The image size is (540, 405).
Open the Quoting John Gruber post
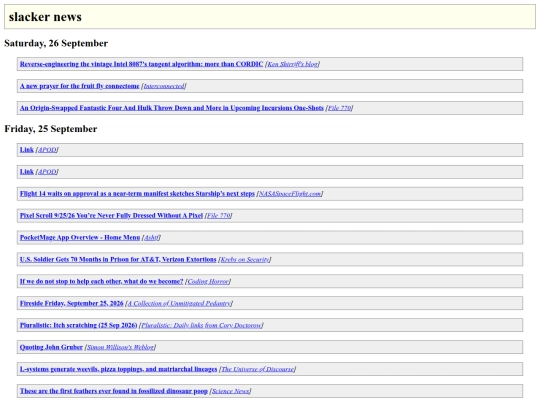point(51,347)
